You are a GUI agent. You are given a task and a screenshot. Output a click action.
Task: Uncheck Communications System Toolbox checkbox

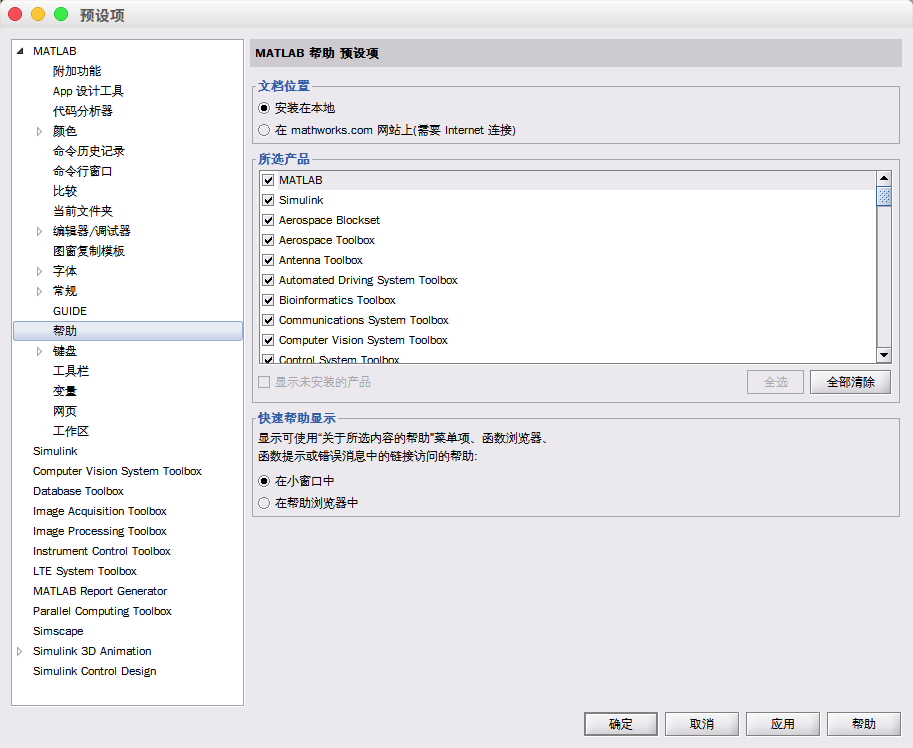(x=268, y=320)
